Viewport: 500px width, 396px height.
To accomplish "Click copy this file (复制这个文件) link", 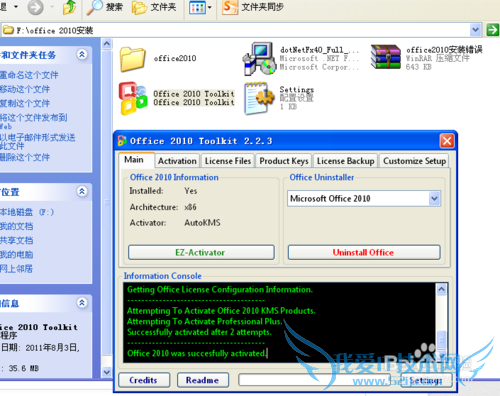I will click(x=25, y=103).
